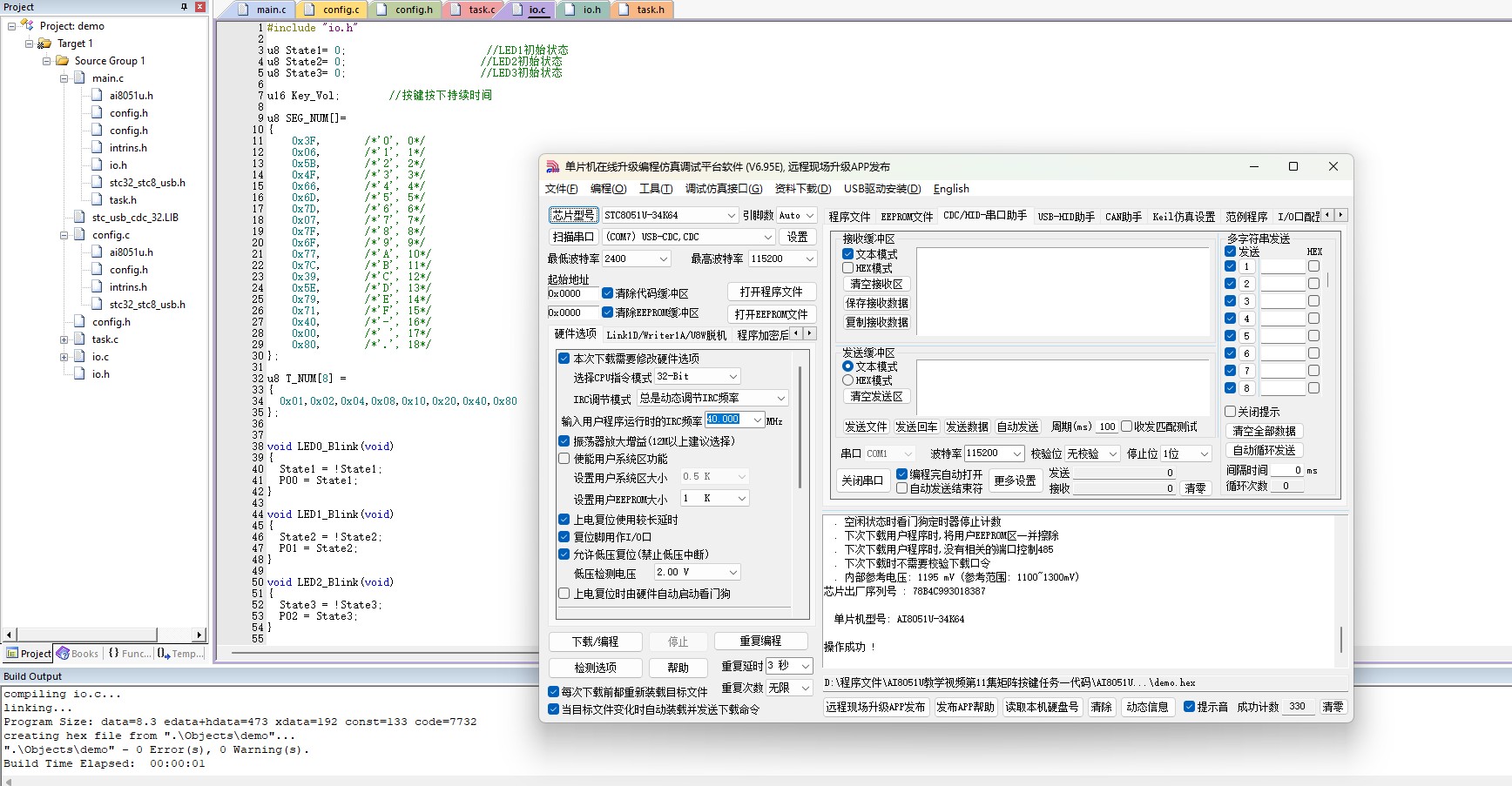Open the 调试仿真接口(G) menu

pyautogui.click(x=723, y=189)
